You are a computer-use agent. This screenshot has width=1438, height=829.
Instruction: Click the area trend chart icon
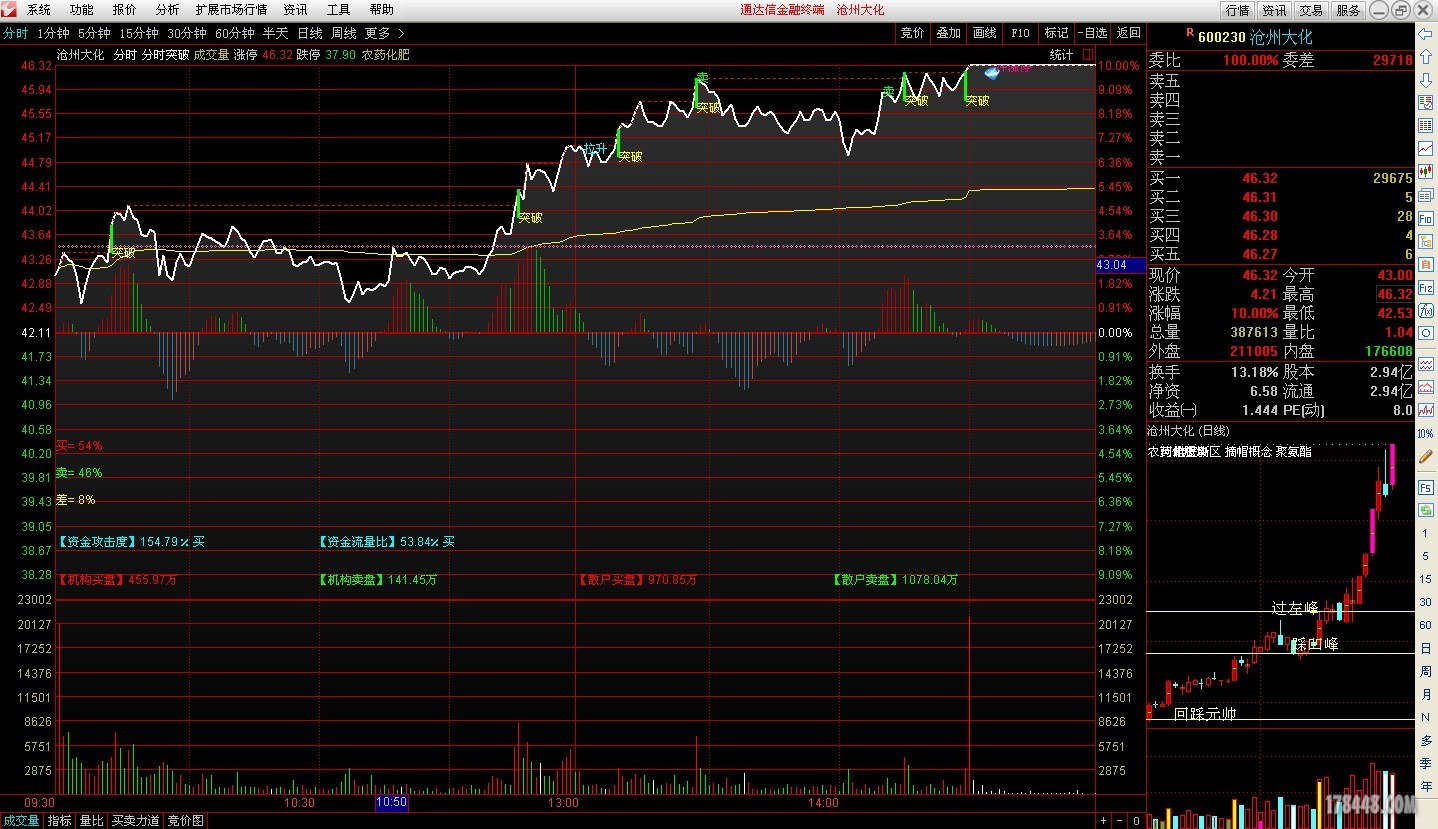(x=1425, y=387)
